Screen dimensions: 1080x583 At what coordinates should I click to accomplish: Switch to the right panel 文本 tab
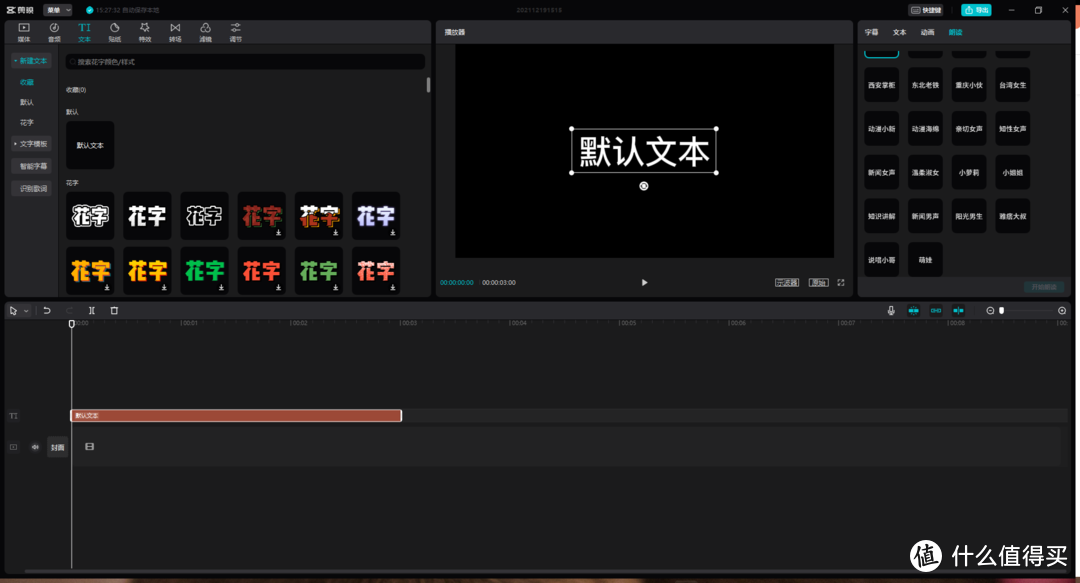[x=900, y=32]
